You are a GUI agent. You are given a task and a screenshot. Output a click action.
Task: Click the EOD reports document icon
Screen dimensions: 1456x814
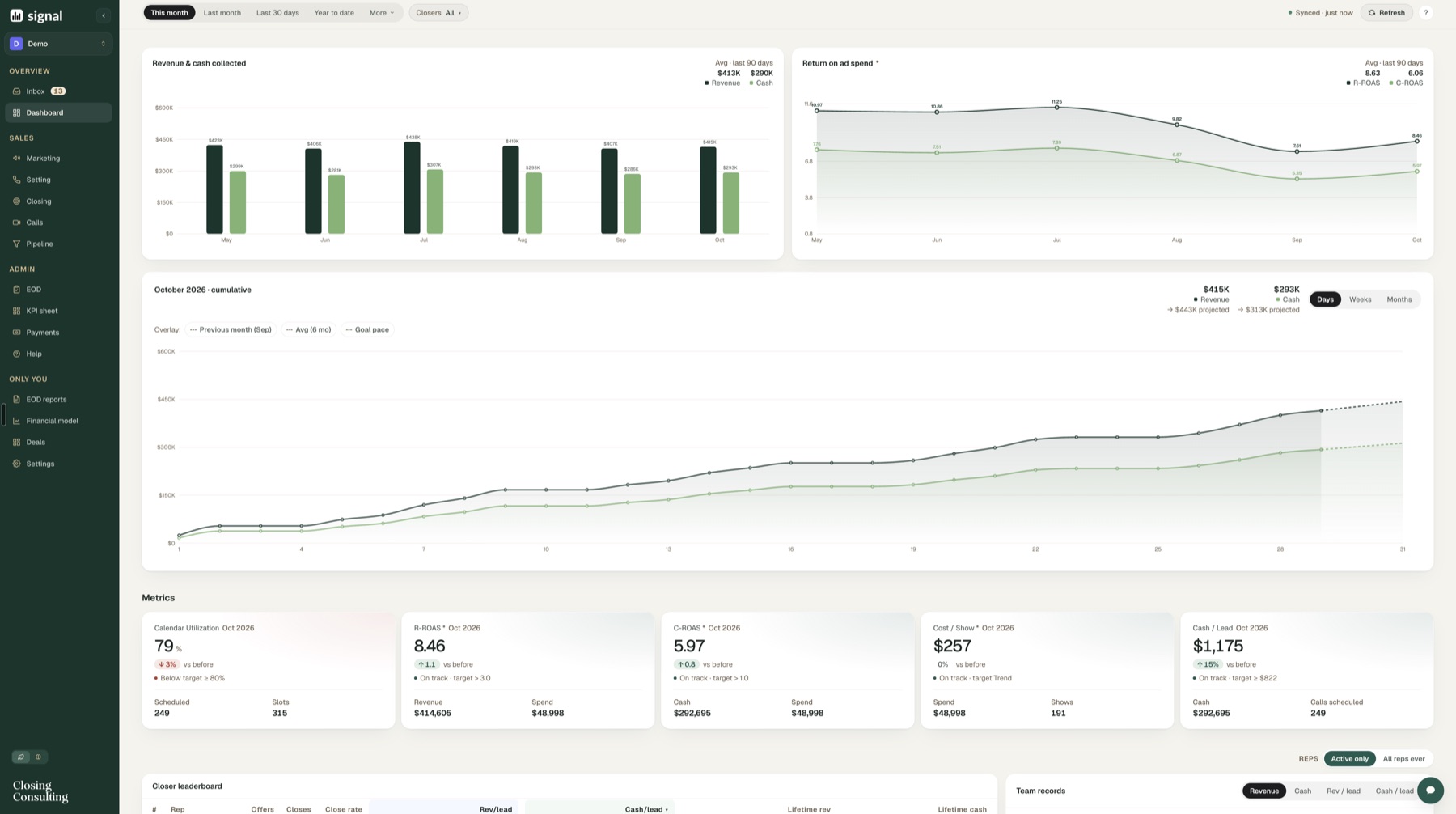[16, 400]
